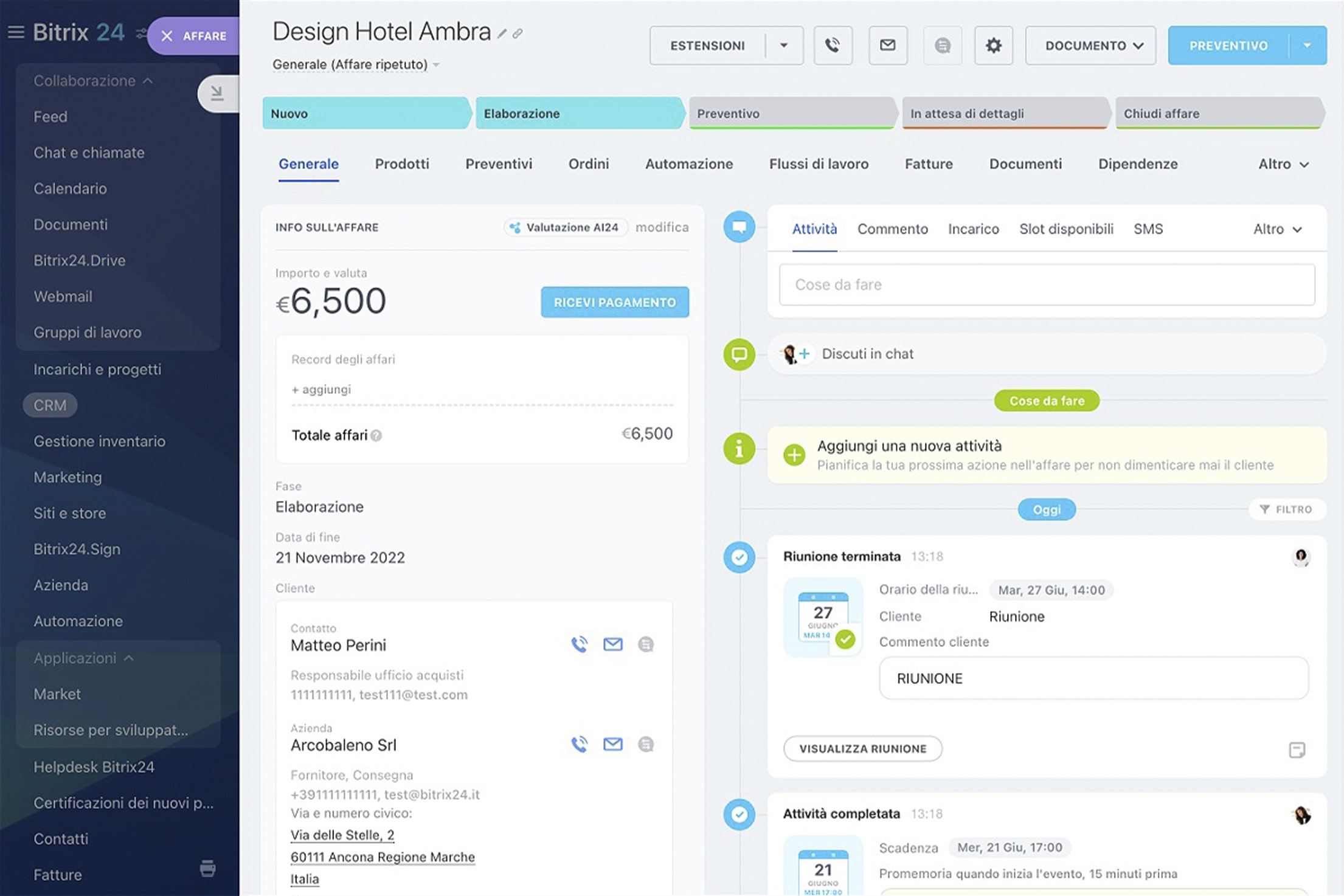This screenshot has height=896, width=1344.
Task: Click the RIUNIONE comment field
Action: point(1094,678)
